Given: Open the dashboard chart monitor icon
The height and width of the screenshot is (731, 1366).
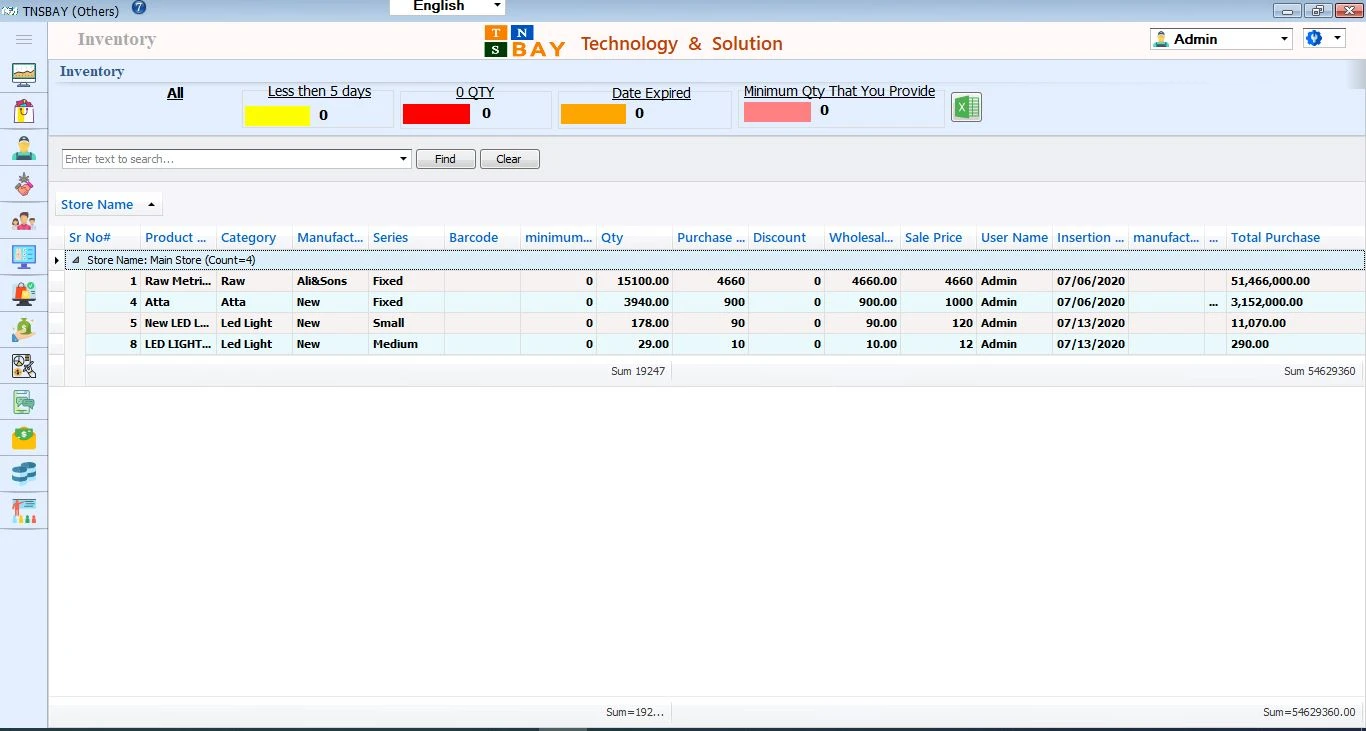Looking at the screenshot, I should [x=24, y=75].
